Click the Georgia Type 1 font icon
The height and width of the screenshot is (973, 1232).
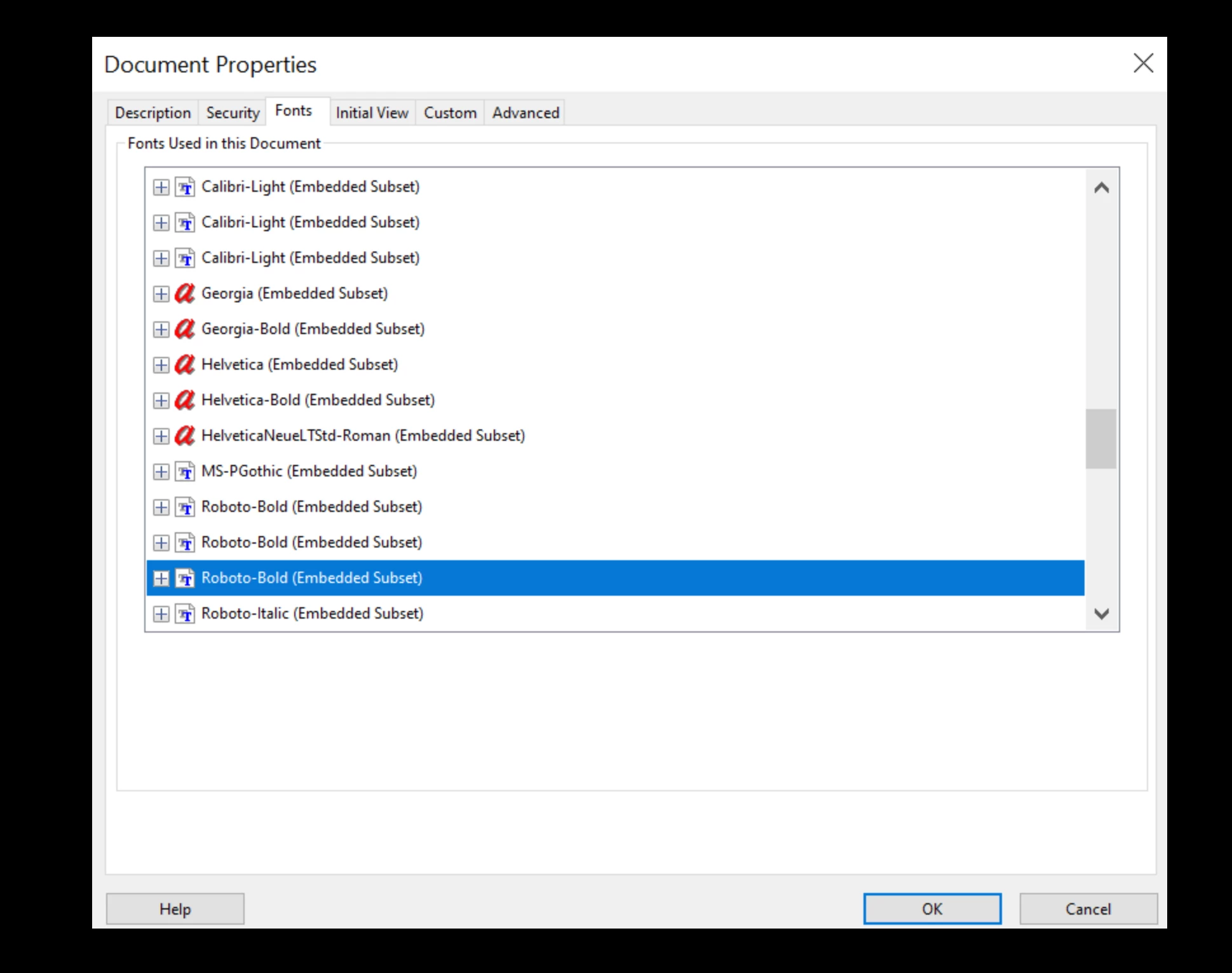185,293
